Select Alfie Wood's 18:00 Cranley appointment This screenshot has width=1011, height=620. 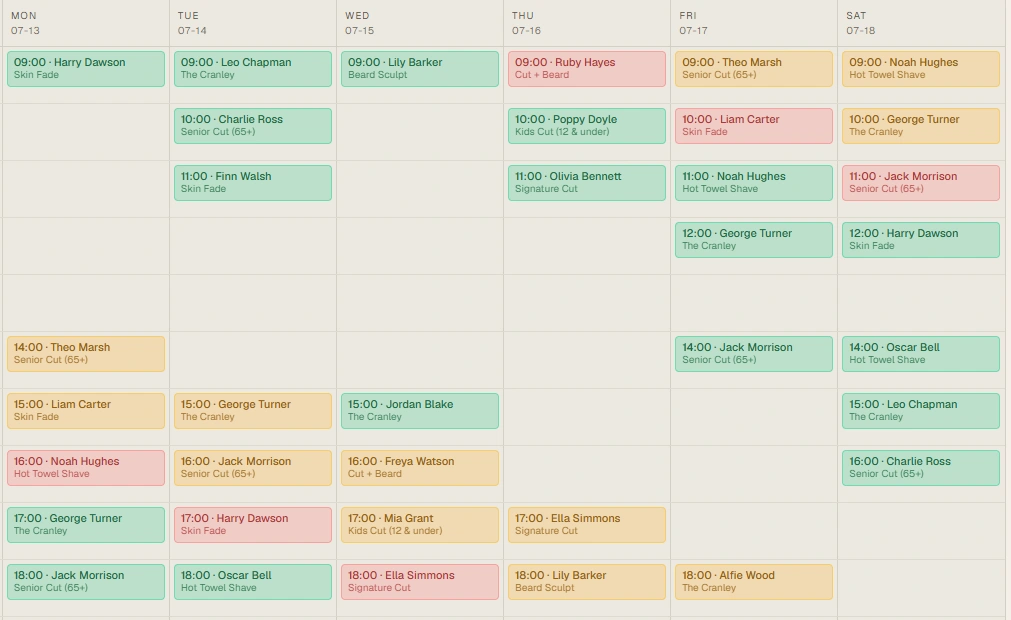pos(754,582)
